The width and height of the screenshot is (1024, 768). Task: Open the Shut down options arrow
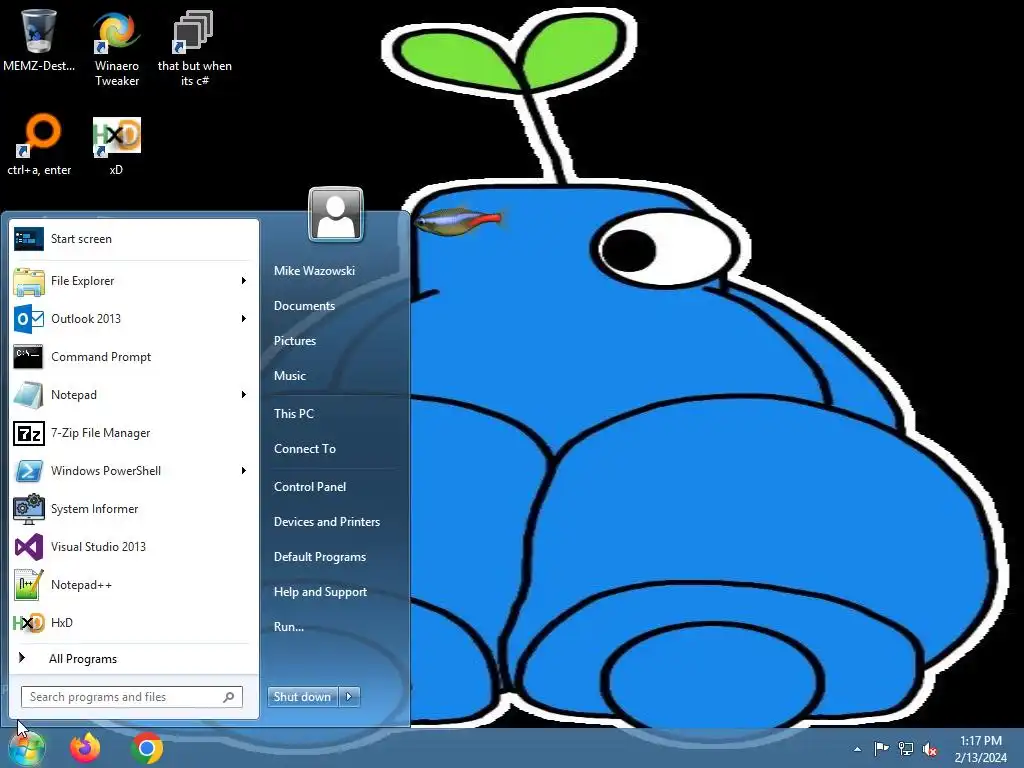(x=349, y=697)
